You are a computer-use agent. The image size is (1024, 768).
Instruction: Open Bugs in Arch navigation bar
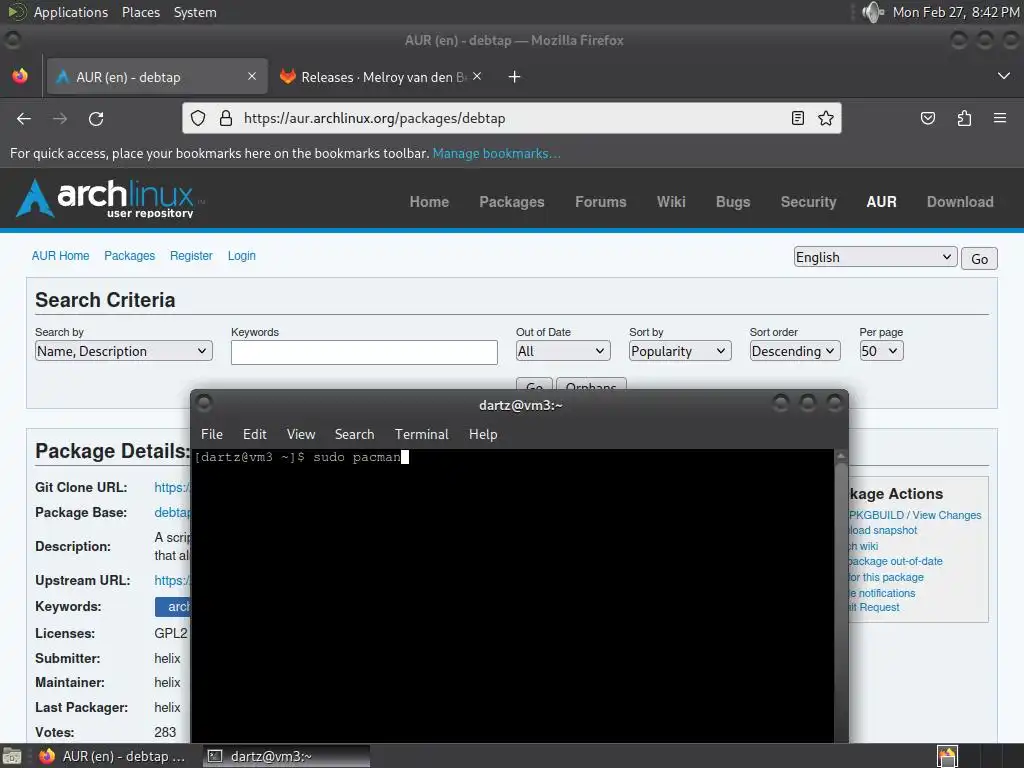733,202
